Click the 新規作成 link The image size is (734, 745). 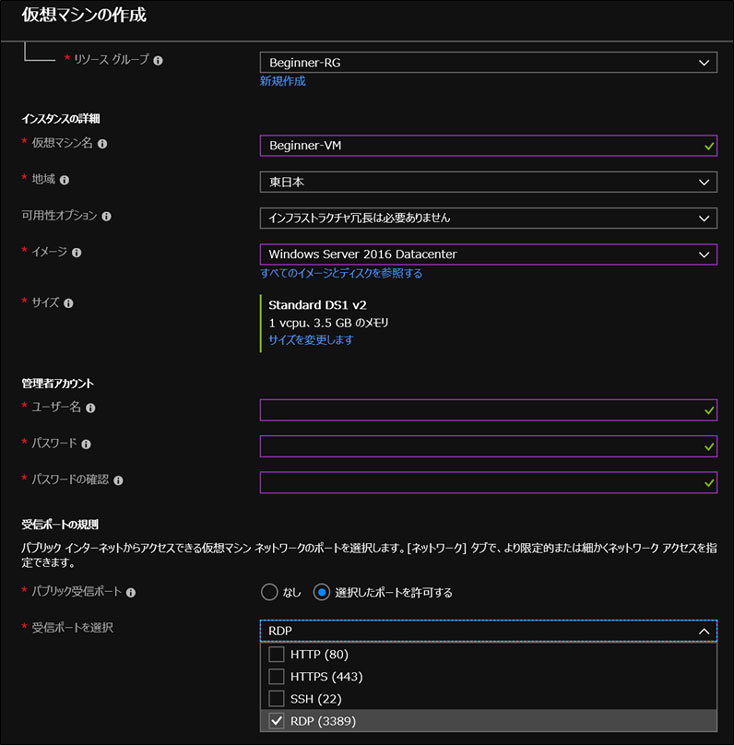[x=283, y=81]
